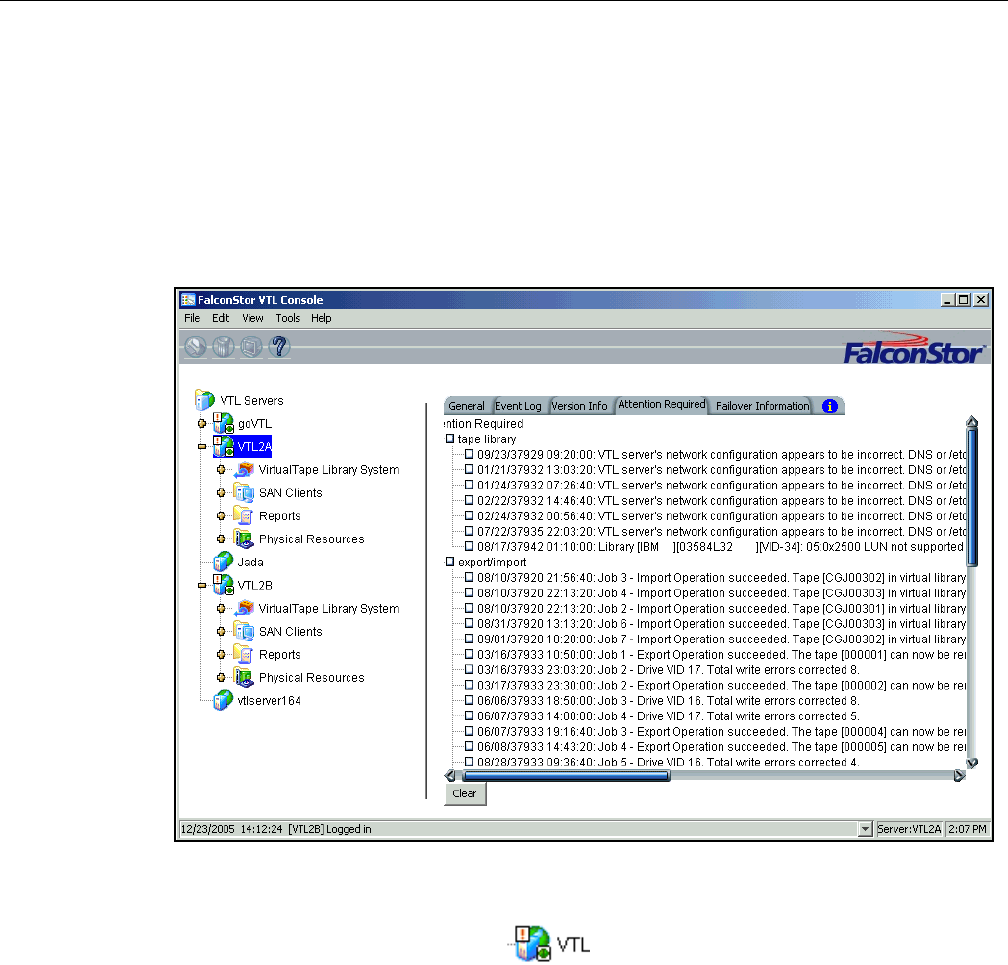Check the tape library group checkbox

click(450, 438)
